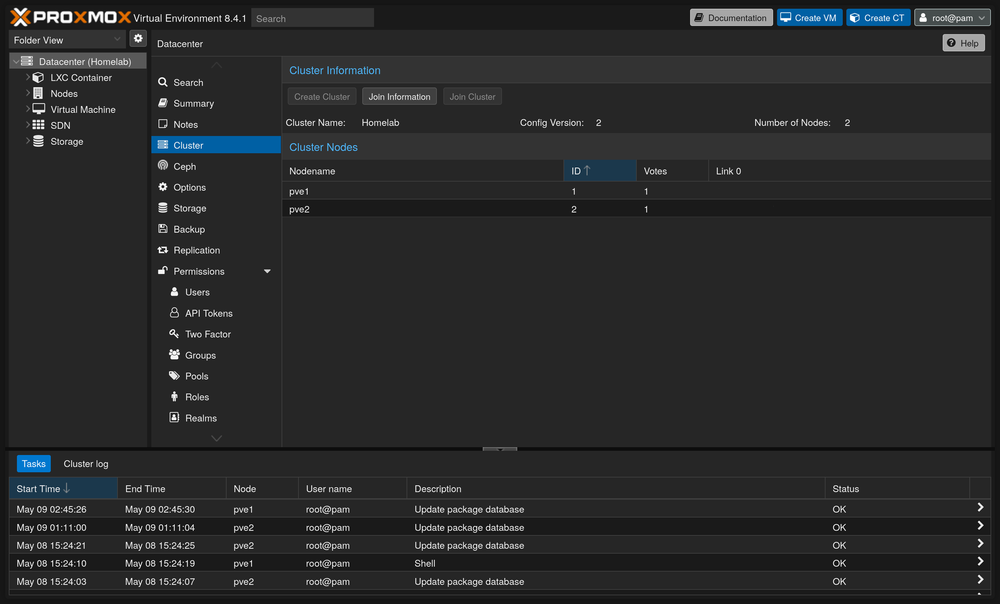The width and height of the screenshot is (1000, 604).
Task: Click the Realms address book icon
Action: (174, 417)
